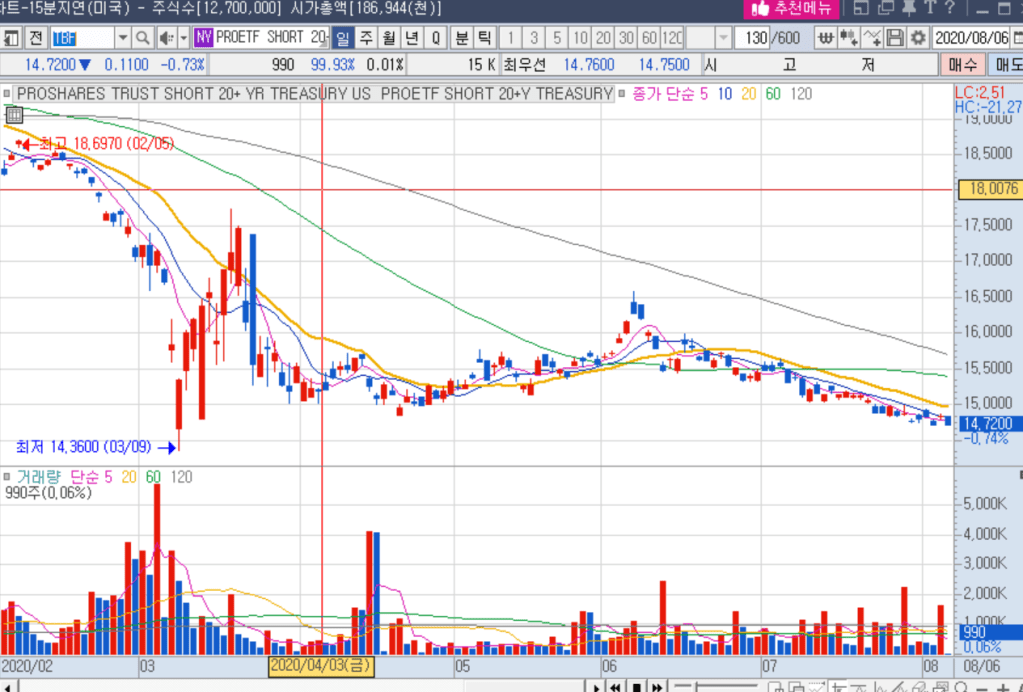Image resolution: width=1023 pixels, height=692 pixels.
Task: Click the won currency toggle icon
Action: tap(826, 38)
